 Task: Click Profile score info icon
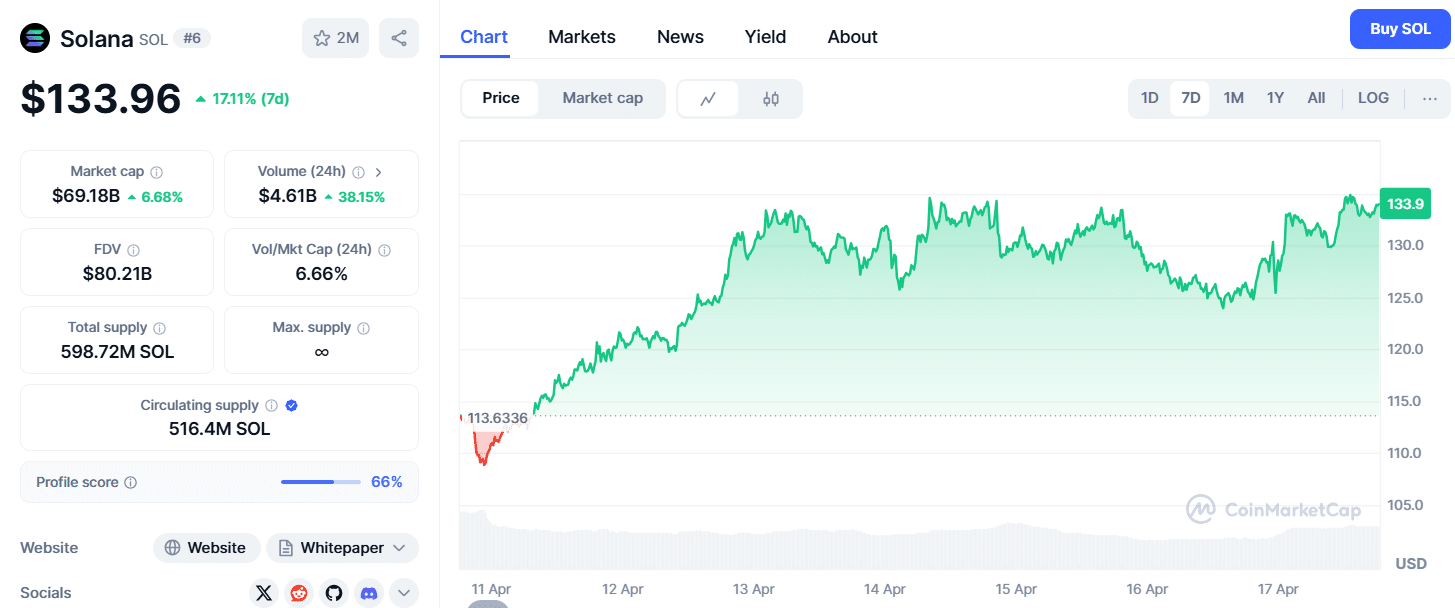point(131,483)
